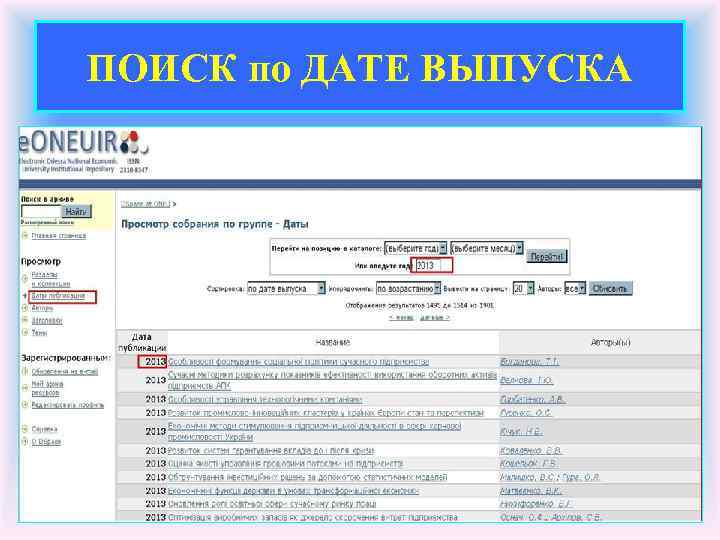
Task: Click bullet icon beside Темы
Action: pyautogui.click(x=25, y=332)
